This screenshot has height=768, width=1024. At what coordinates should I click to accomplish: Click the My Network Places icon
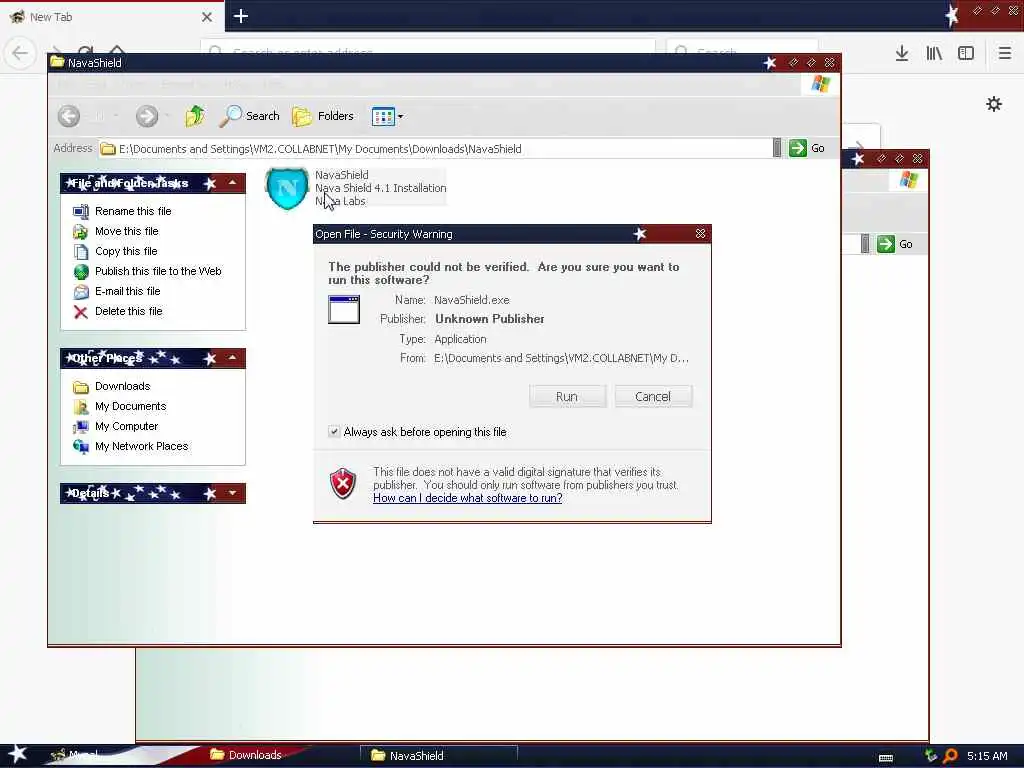pos(81,447)
